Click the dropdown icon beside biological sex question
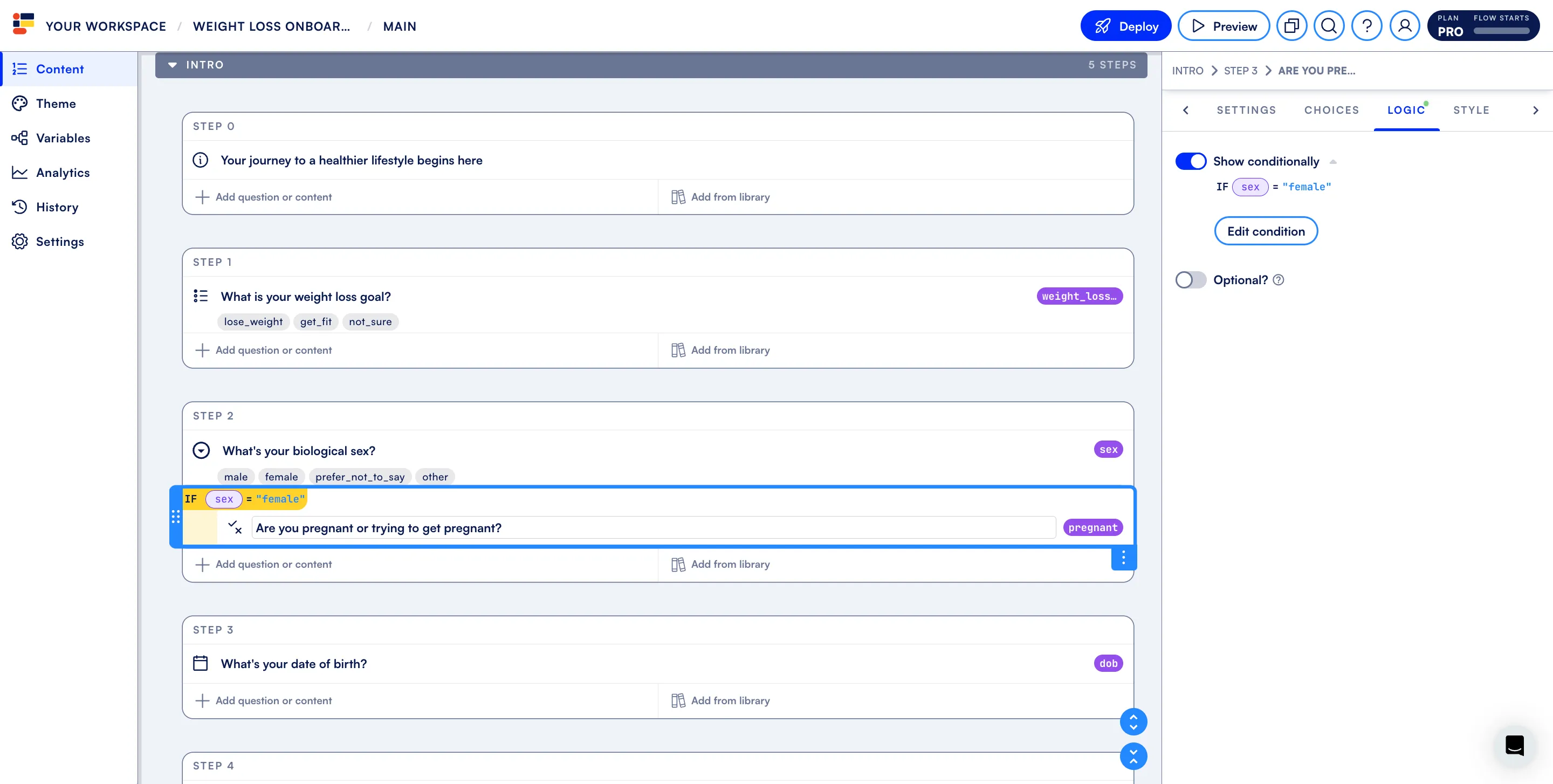 pos(201,450)
